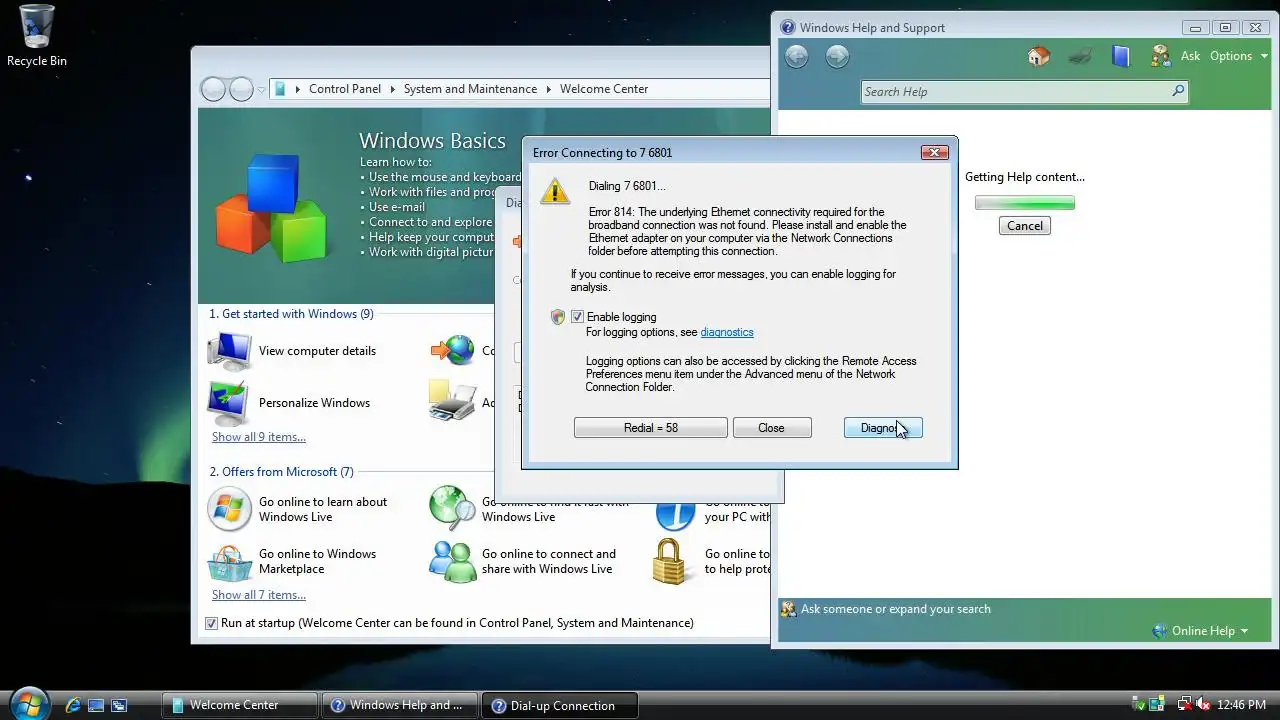Click the network status tray icon
Screen dimensions: 1280x720
[x=1184, y=705]
